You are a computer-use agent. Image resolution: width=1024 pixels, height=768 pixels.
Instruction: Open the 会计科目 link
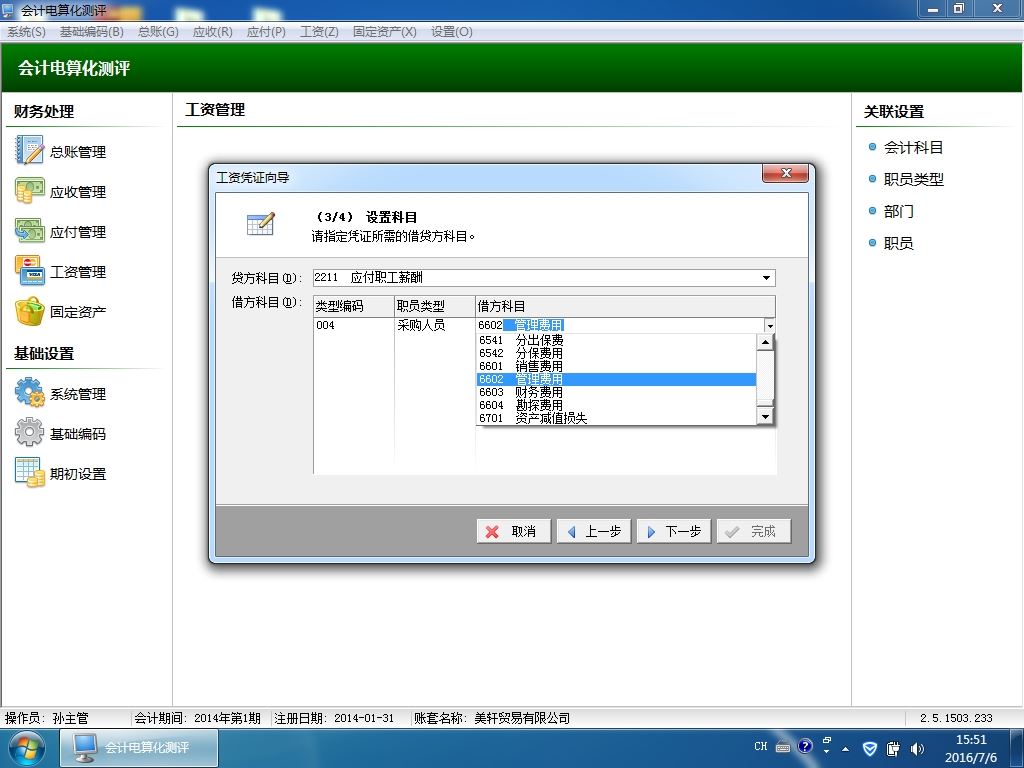point(913,148)
